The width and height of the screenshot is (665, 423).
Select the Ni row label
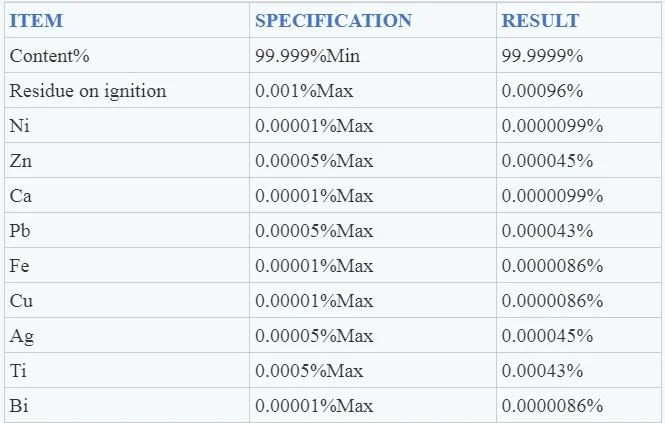19,126
